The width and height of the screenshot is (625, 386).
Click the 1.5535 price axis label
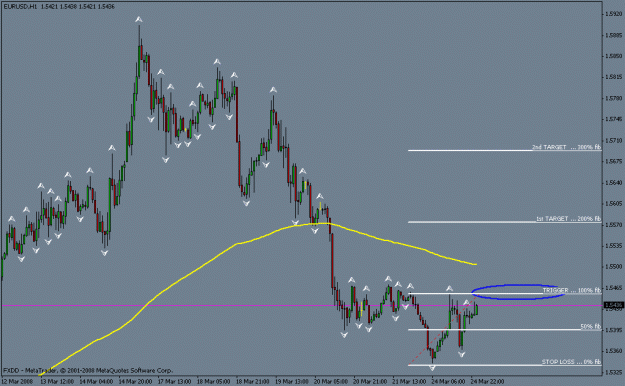[x=613, y=246]
